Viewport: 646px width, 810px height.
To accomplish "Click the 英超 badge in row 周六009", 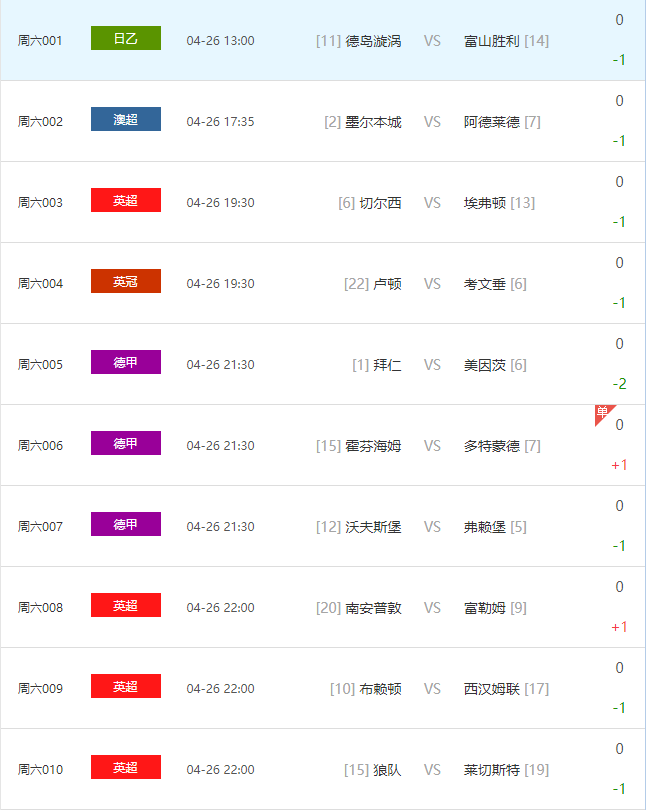I will (125, 686).
